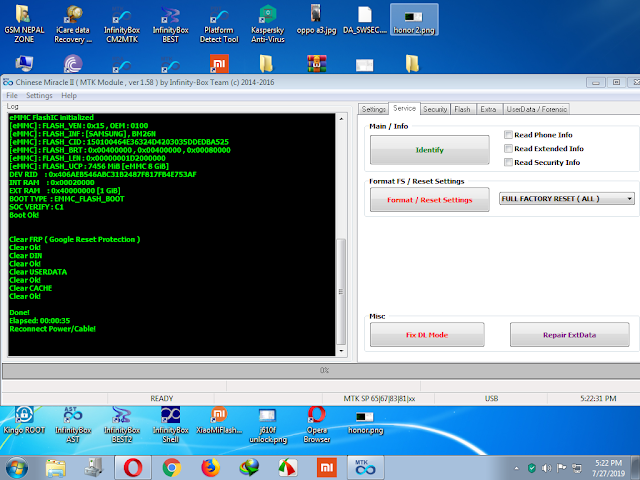
Task: Open Kaspersky Anti-Virus desktop icon
Action: (x=268, y=24)
